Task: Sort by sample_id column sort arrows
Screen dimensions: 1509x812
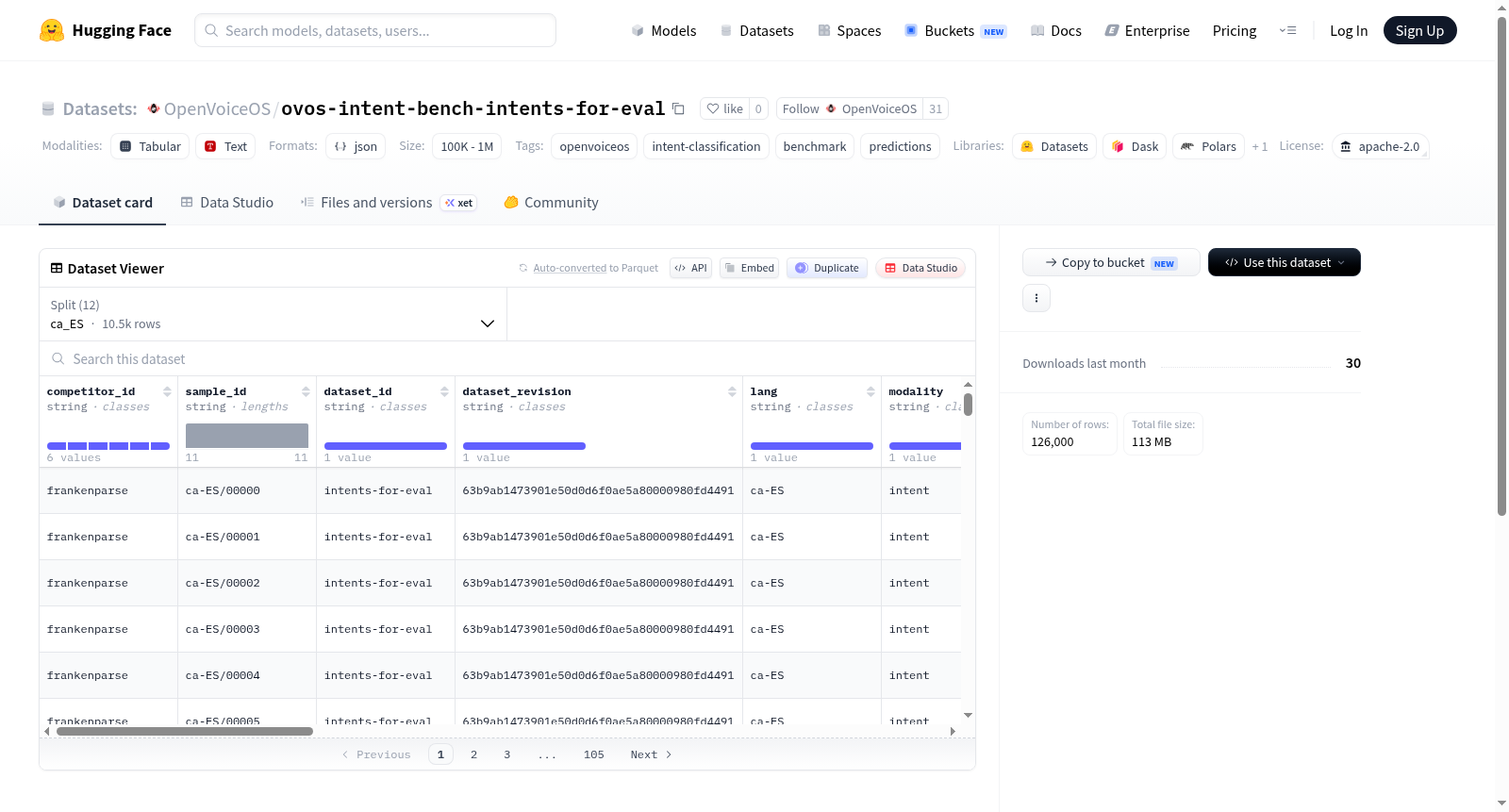Action: tap(306, 391)
